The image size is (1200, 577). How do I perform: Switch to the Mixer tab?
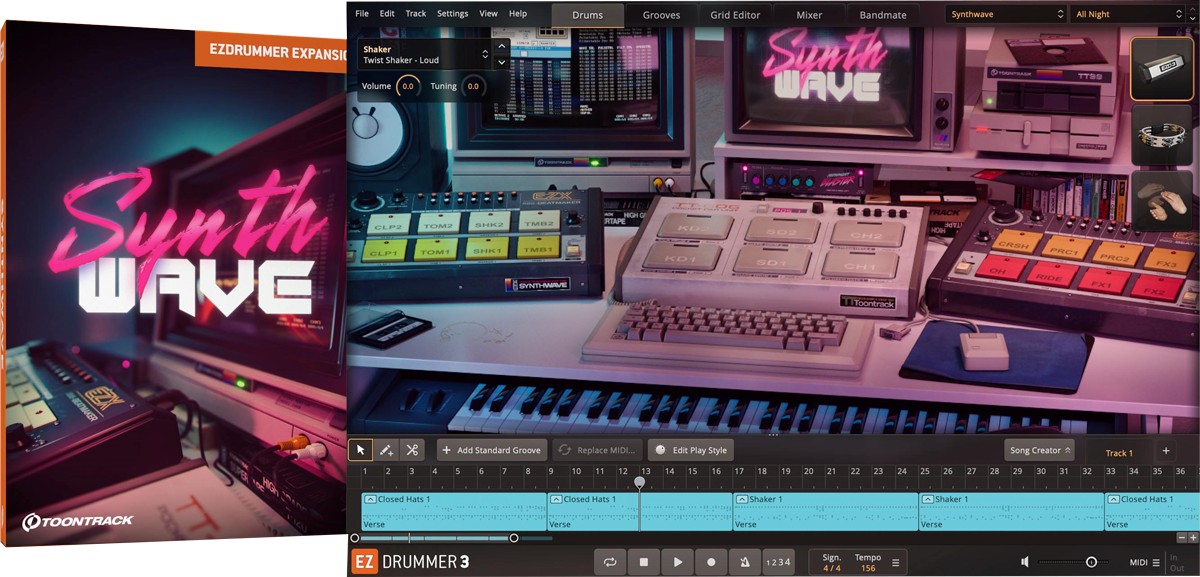(x=809, y=15)
